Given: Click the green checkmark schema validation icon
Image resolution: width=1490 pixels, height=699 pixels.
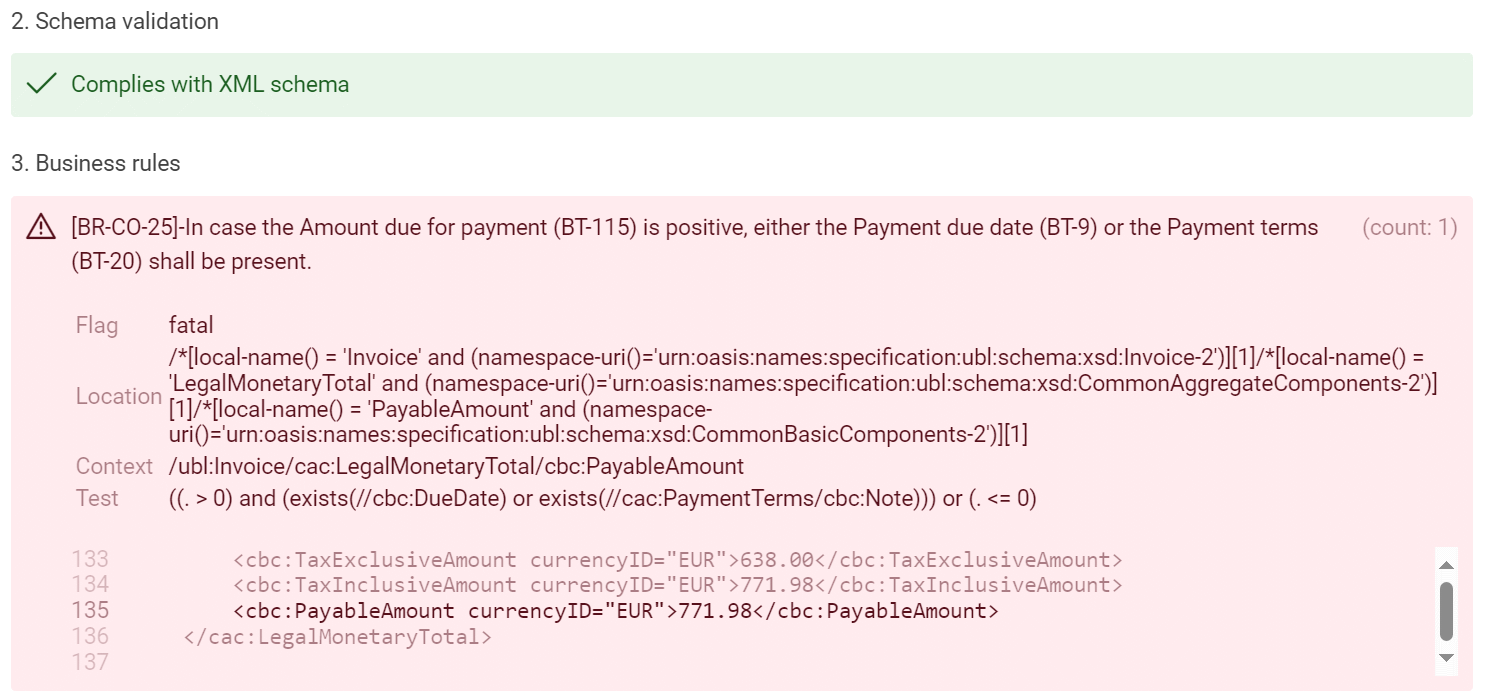Looking at the screenshot, I should click(41, 85).
